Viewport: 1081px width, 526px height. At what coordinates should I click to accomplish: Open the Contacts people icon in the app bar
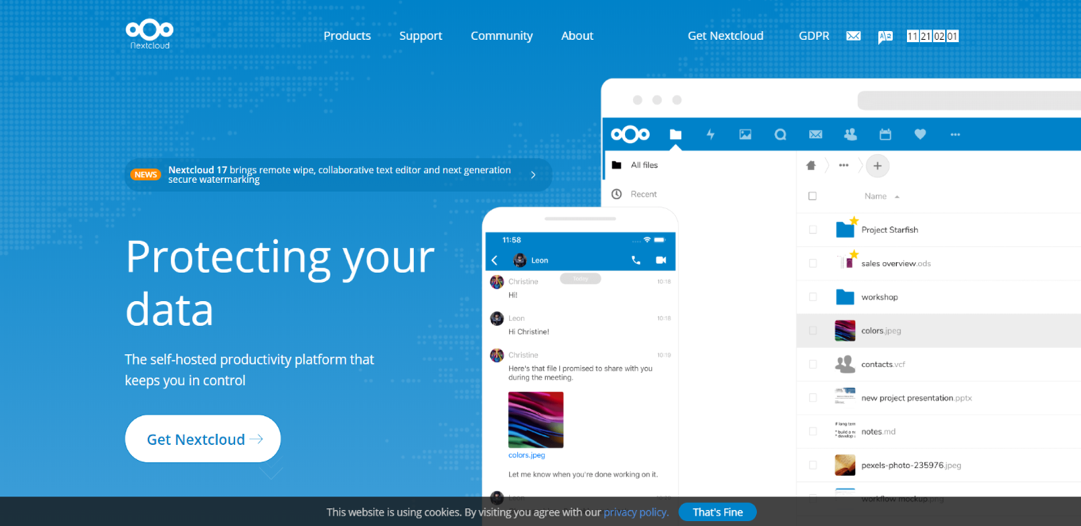point(851,134)
